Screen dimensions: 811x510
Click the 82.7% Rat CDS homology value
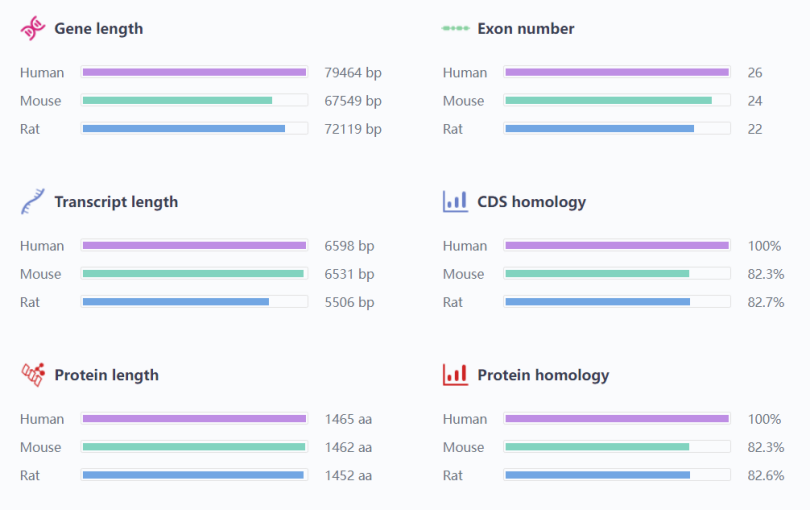tap(765, 302)
